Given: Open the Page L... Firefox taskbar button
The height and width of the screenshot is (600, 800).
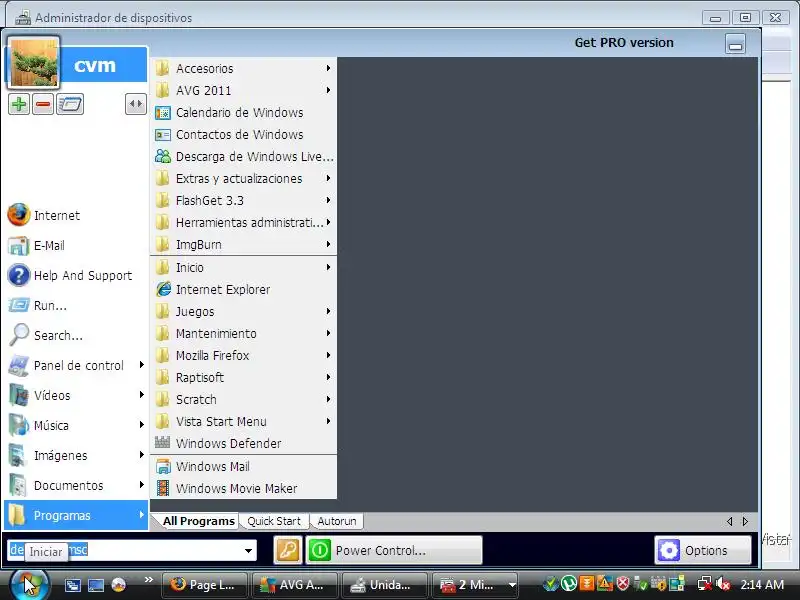Looking at the screenshot, I should 205,585.
